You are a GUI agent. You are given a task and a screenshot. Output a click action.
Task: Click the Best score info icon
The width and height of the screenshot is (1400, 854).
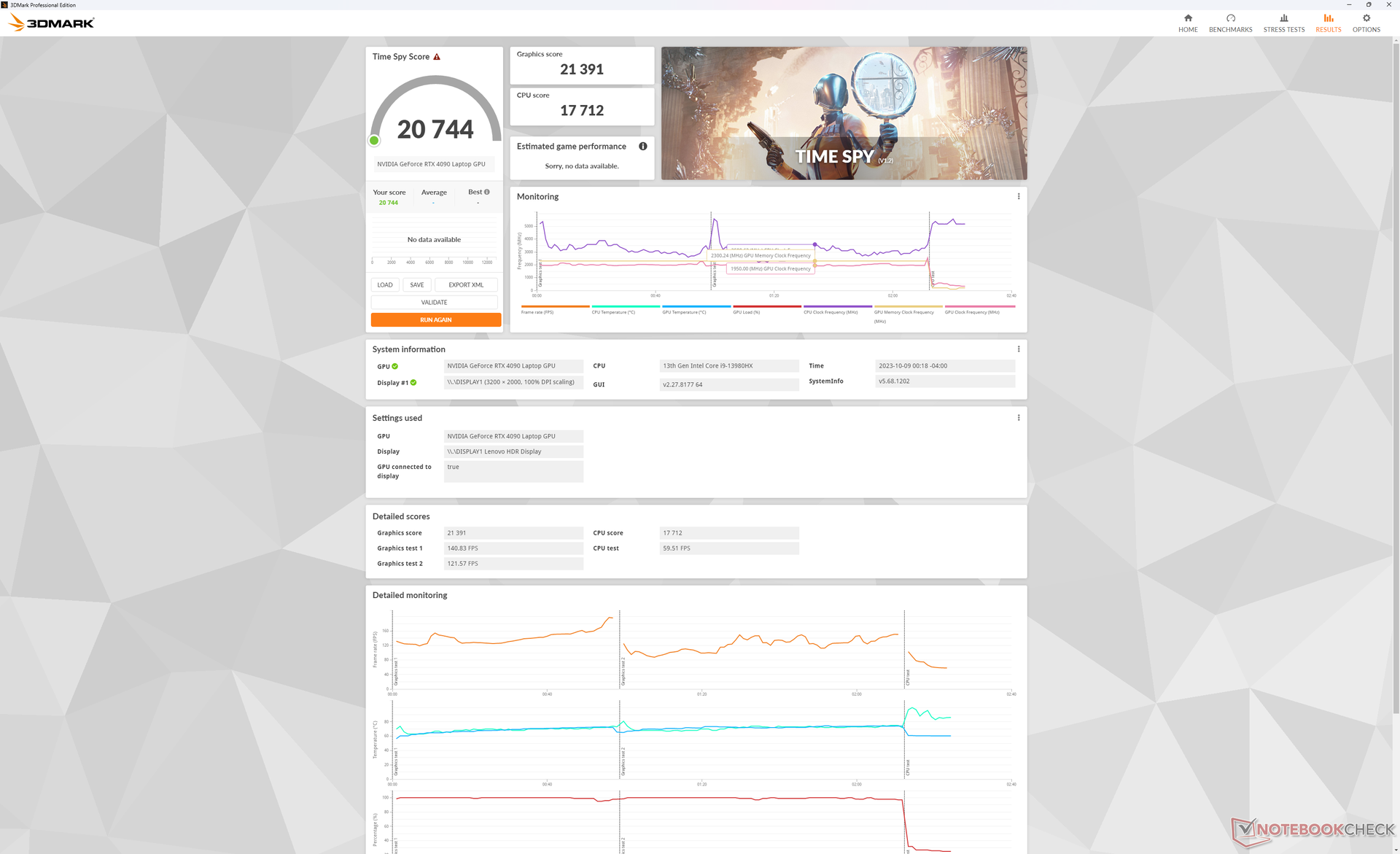pyautogui.click(x=487, y=193)
